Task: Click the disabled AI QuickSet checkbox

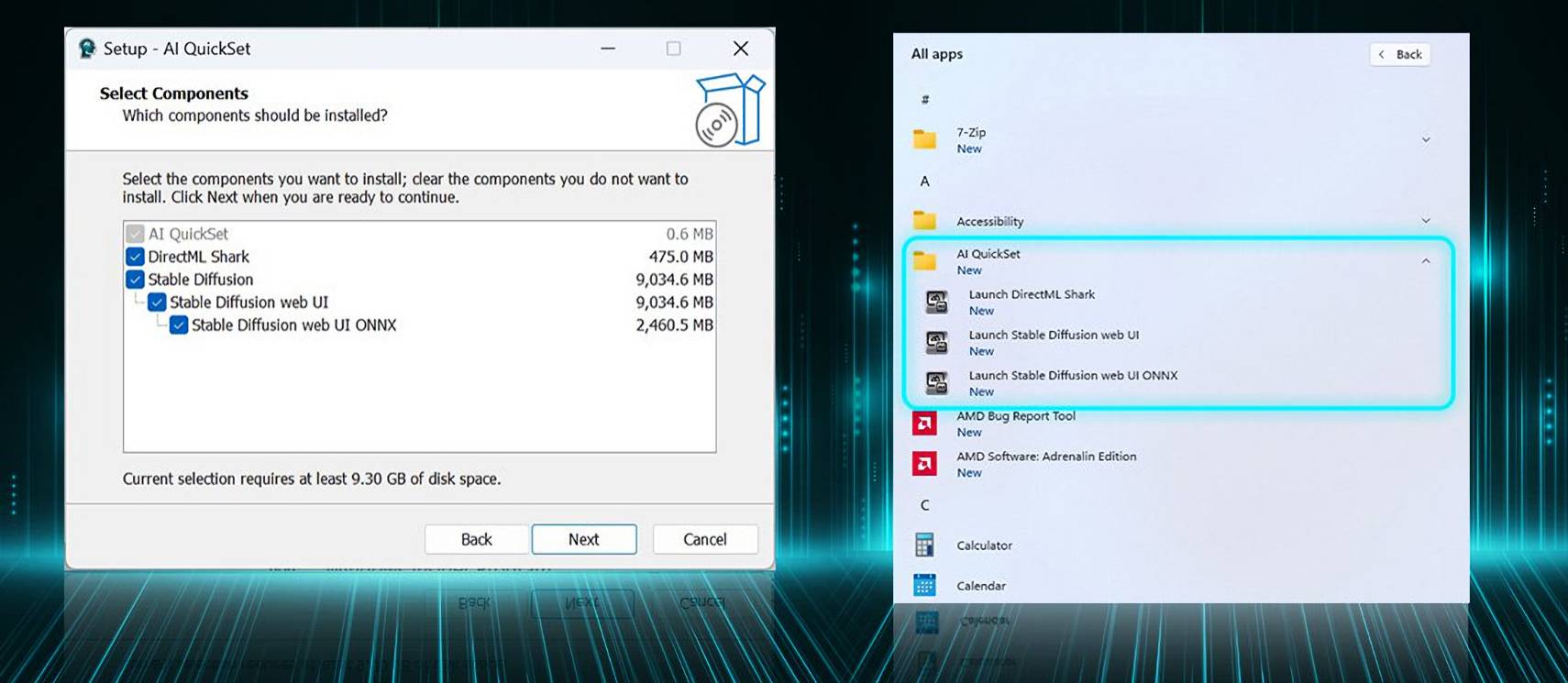Action: tap(135, 234)
